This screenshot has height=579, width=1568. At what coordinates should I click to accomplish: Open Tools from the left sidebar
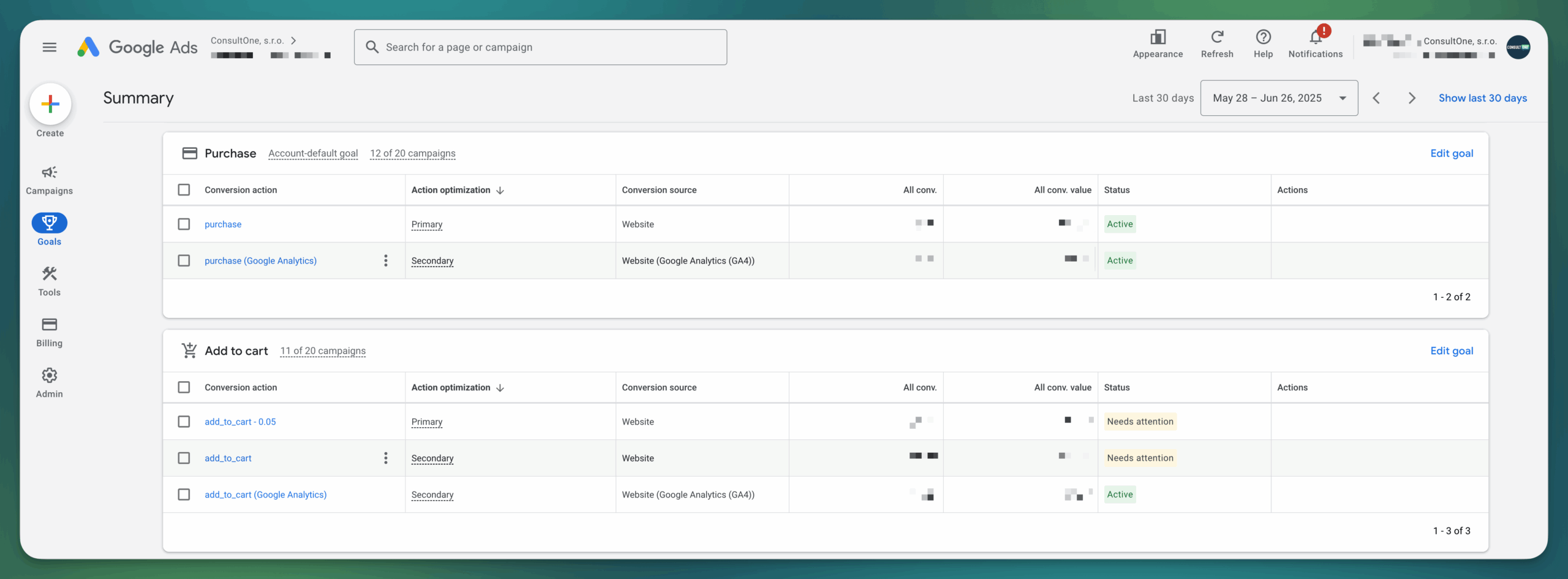(50, 281)
